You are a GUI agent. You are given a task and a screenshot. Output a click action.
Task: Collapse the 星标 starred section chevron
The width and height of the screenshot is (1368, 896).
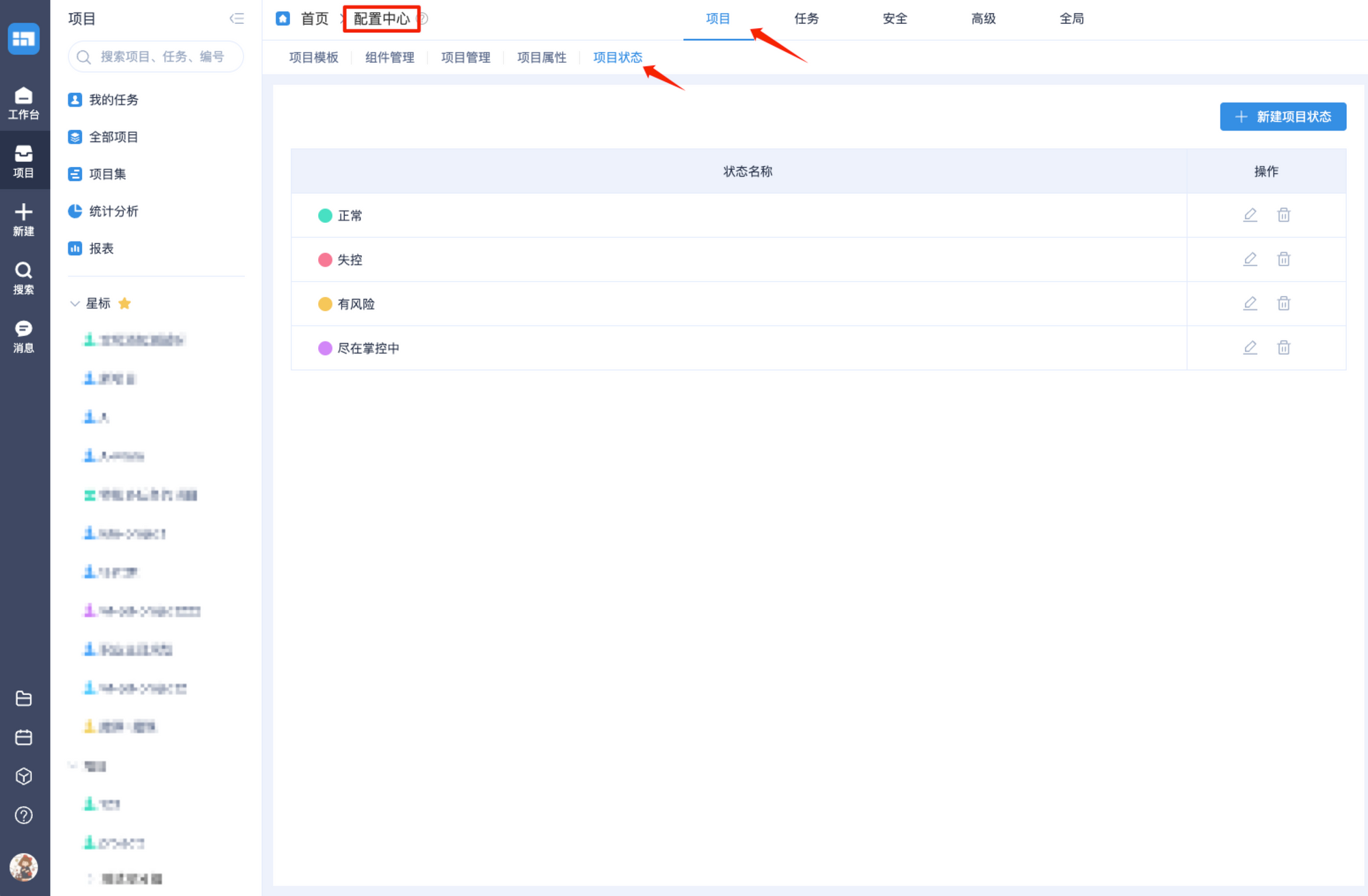(75, 304)
